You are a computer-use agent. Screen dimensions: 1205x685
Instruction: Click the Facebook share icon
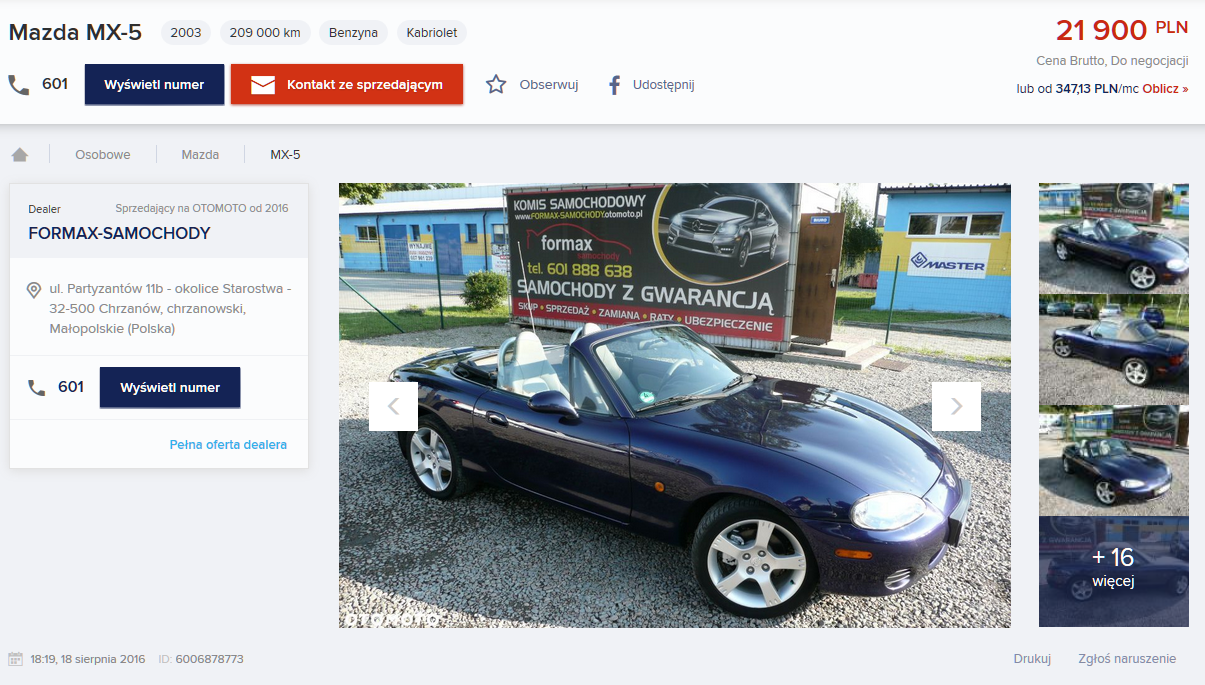[x=615, y=85]
